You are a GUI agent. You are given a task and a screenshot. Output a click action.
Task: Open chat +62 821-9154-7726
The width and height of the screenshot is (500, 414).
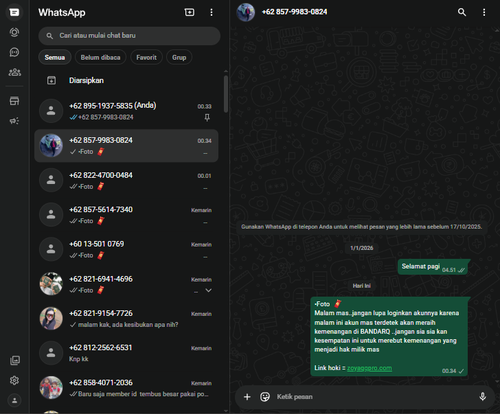(x=127, y=319)
